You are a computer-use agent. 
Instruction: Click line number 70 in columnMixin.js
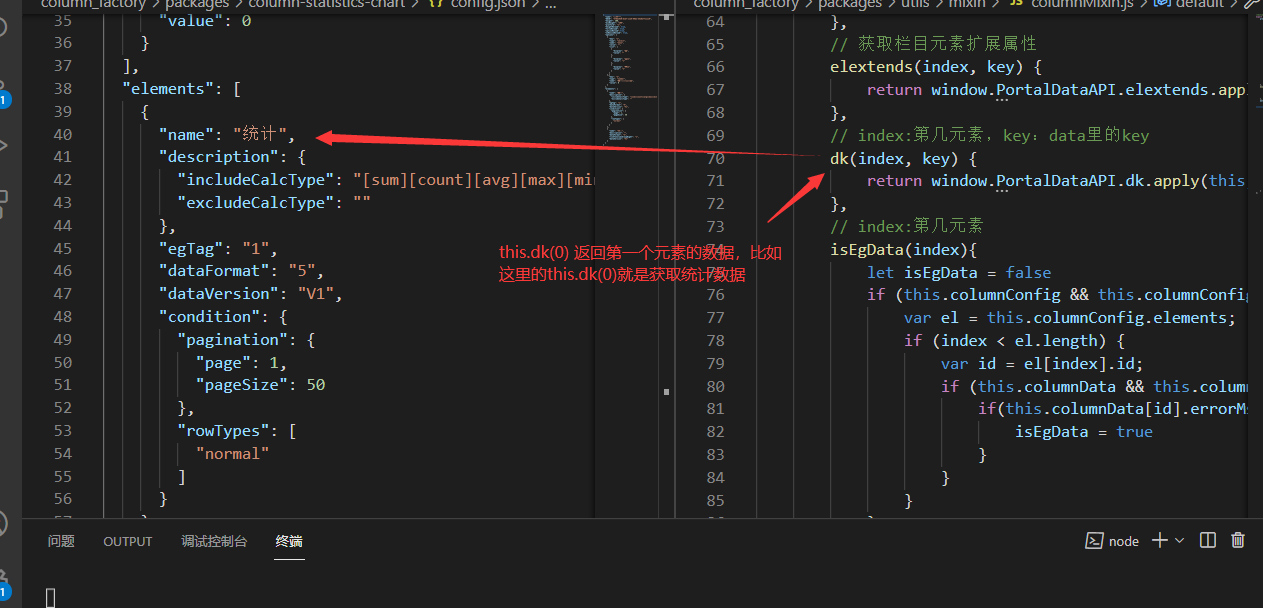714,159
